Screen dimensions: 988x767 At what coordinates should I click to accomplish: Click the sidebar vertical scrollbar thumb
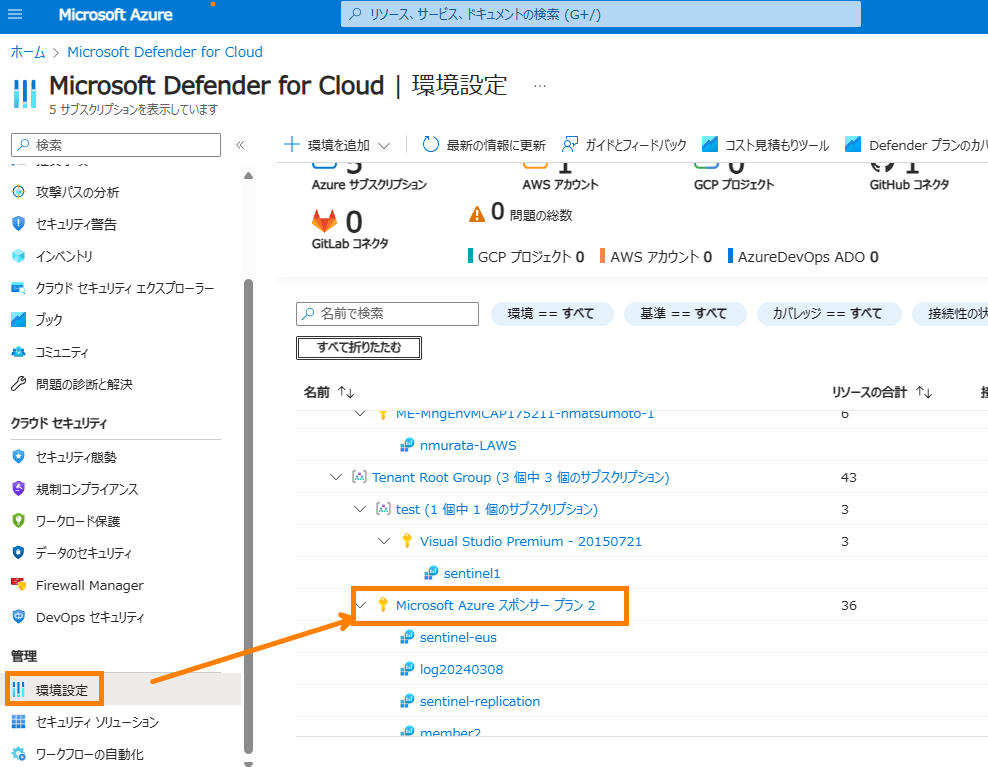point(248,516)
